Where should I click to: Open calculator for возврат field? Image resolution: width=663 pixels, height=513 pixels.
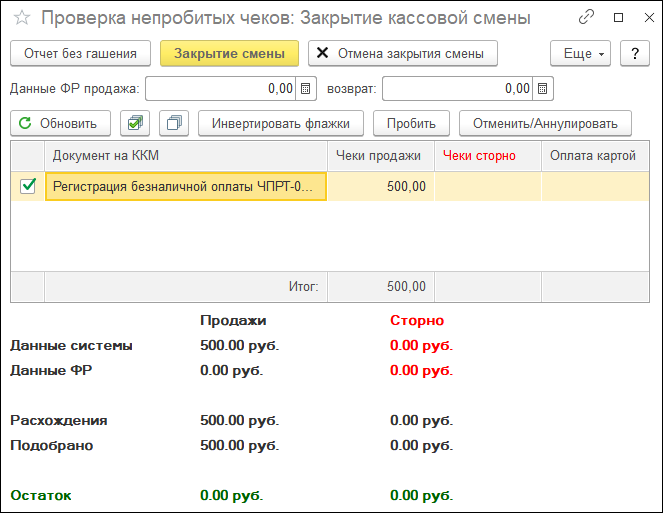point(542,88)
